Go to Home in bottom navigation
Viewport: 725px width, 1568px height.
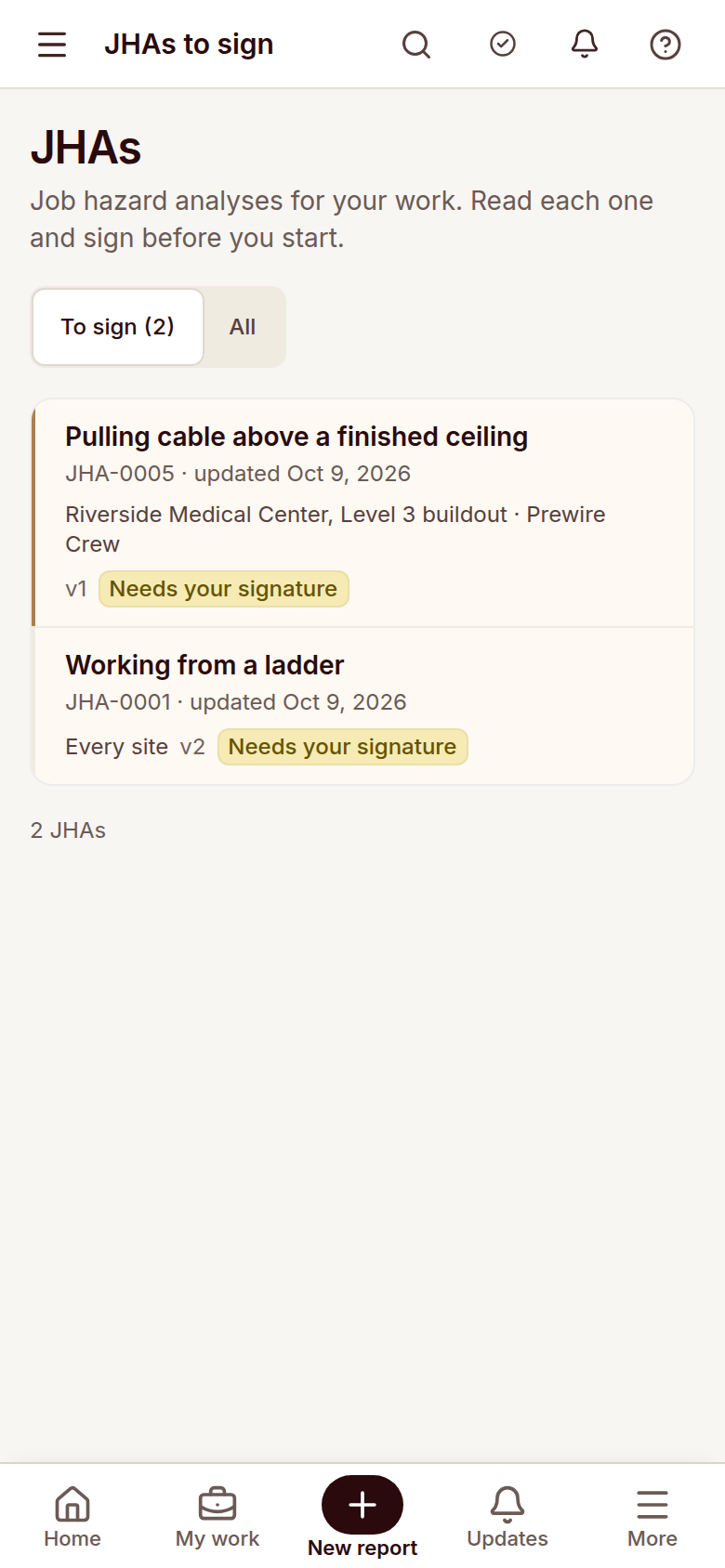72,1517
